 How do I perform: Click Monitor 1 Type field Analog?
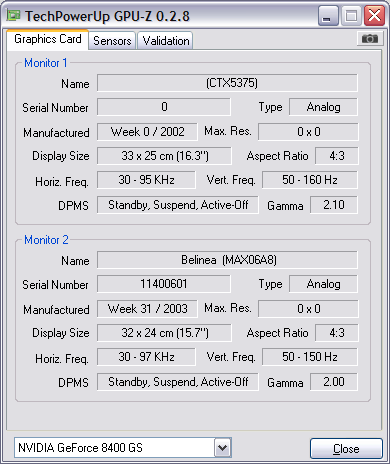[323, 107]
